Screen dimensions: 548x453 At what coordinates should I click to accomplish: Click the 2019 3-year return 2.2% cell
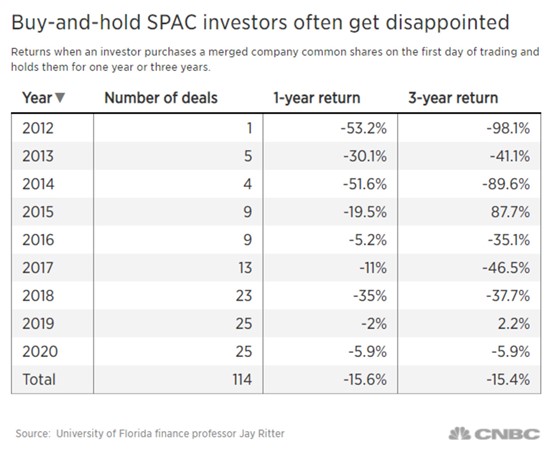469,324
